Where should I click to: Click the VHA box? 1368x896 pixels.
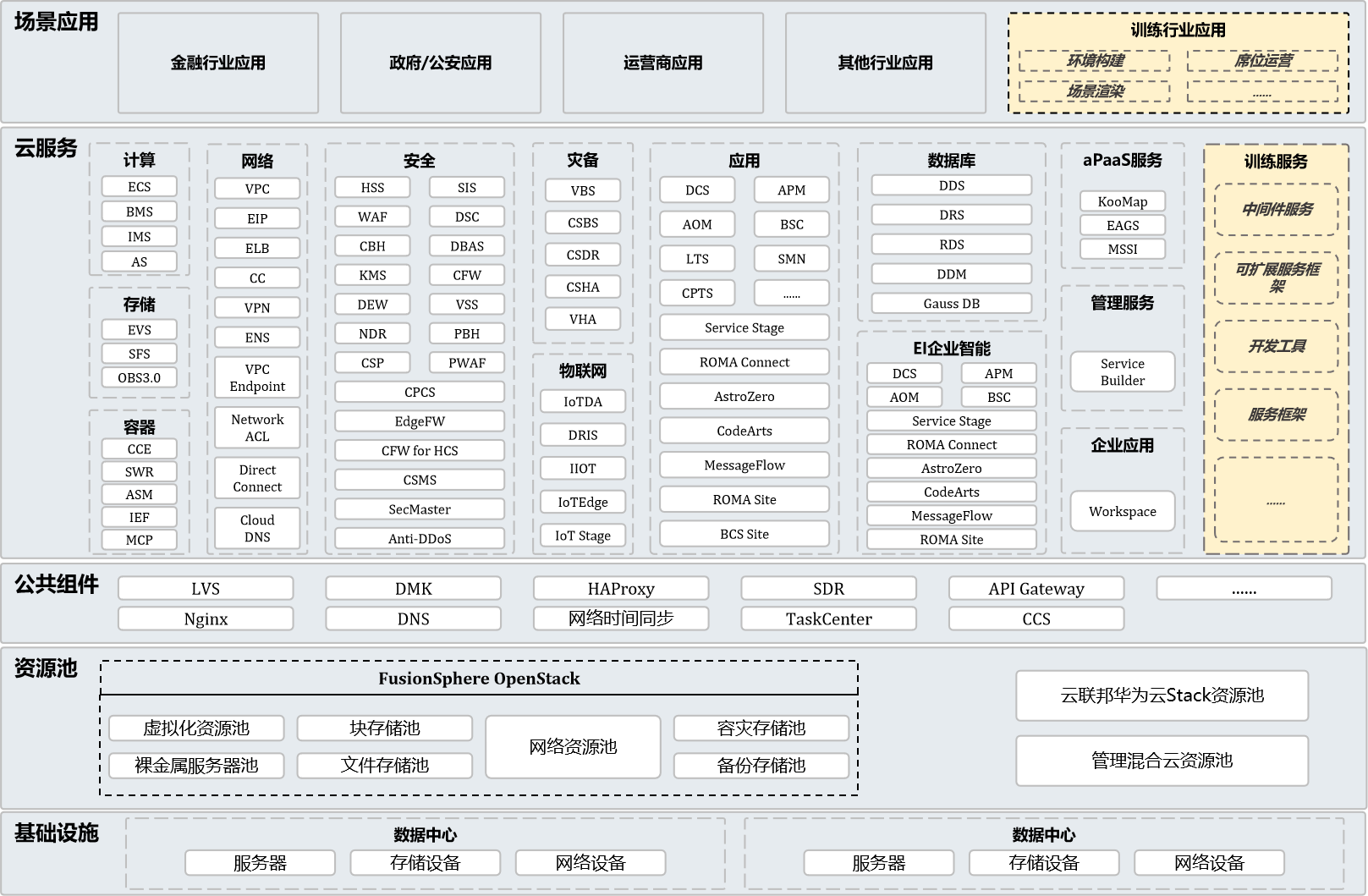583,319
